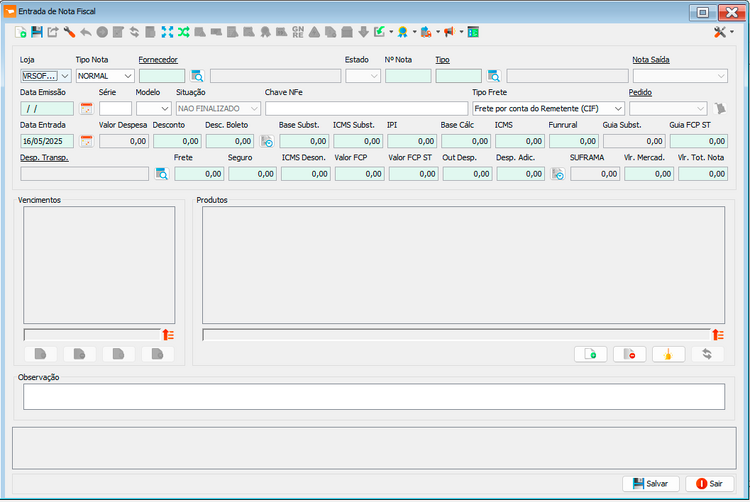
Task: Click the broom clear products button
Action: tap(668, 354)
